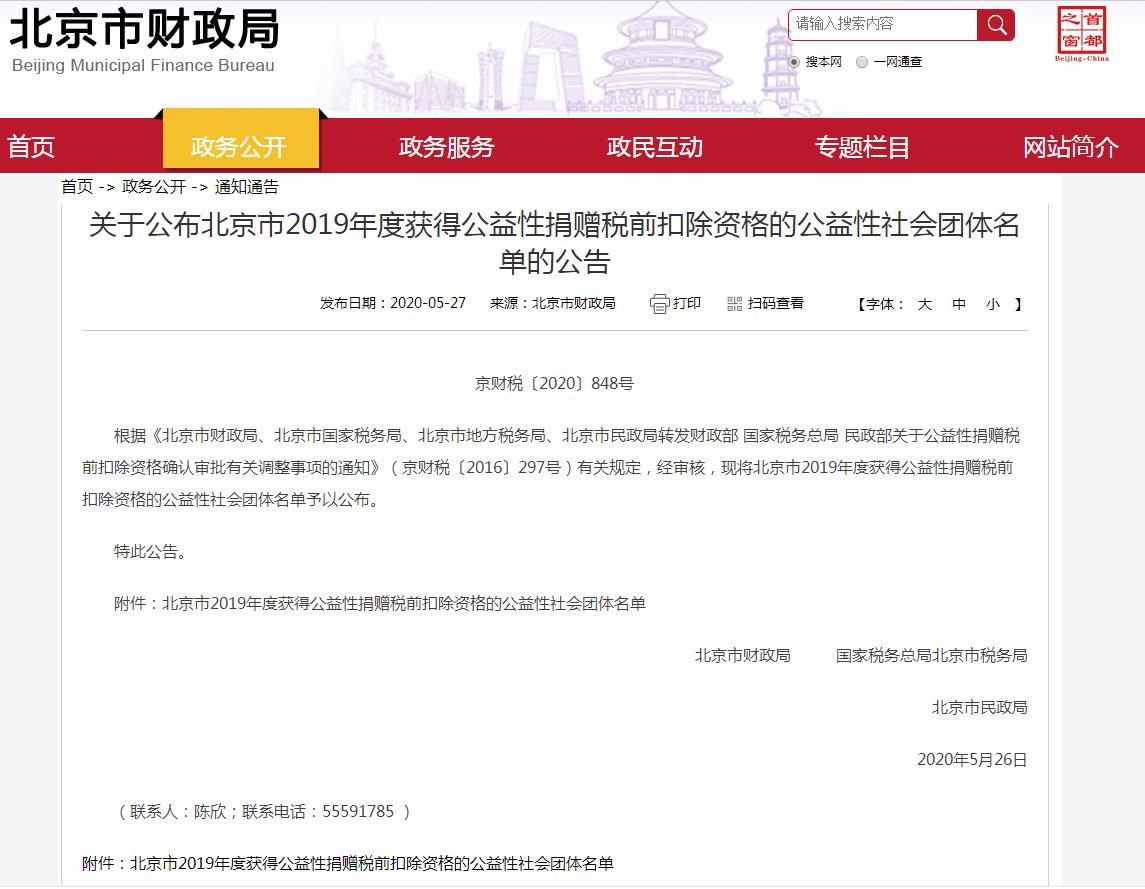Open the 首页 navigation tab
1145x889 pixels.
[x=32, y=147]
